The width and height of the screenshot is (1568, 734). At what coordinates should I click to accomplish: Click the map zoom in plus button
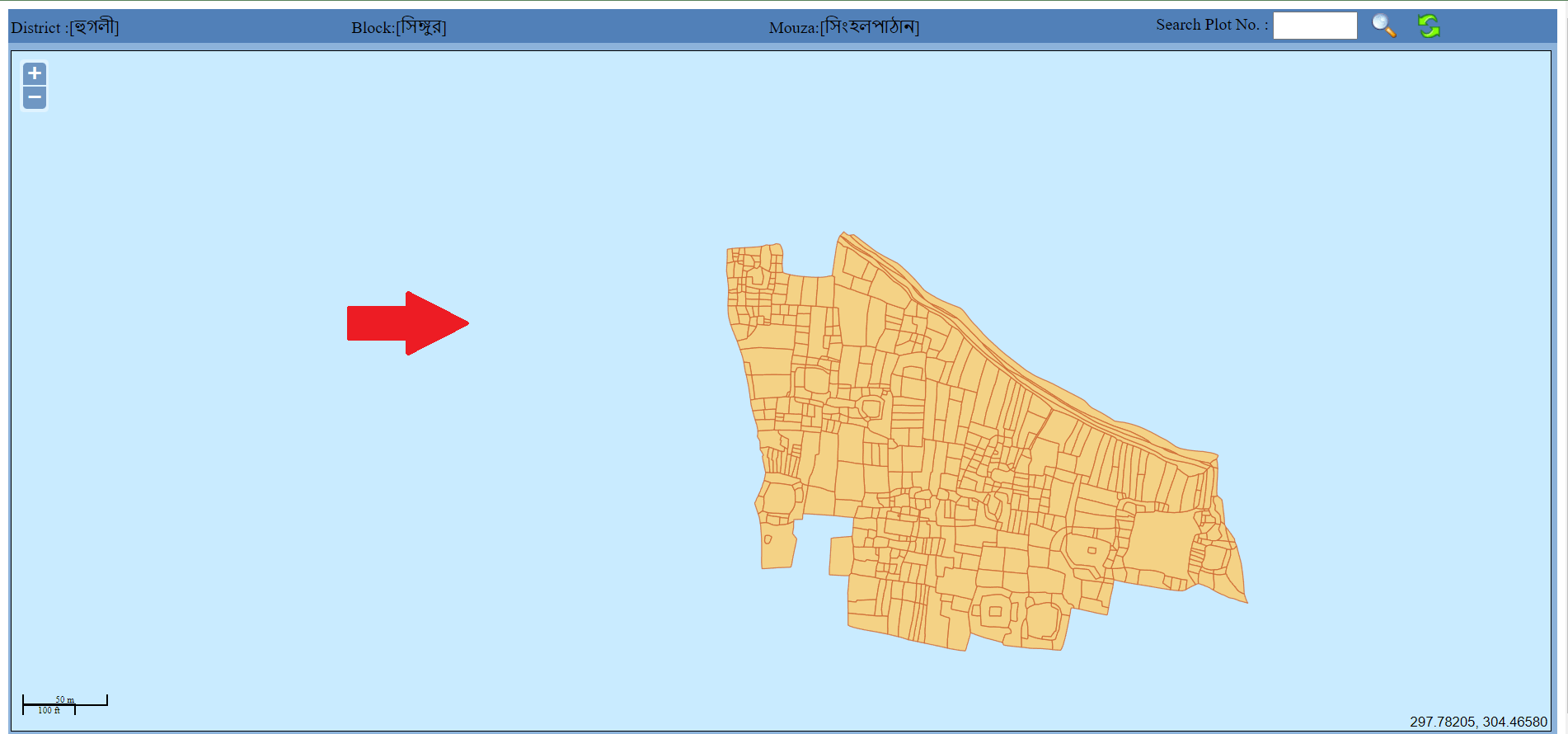tap(34, 73)
